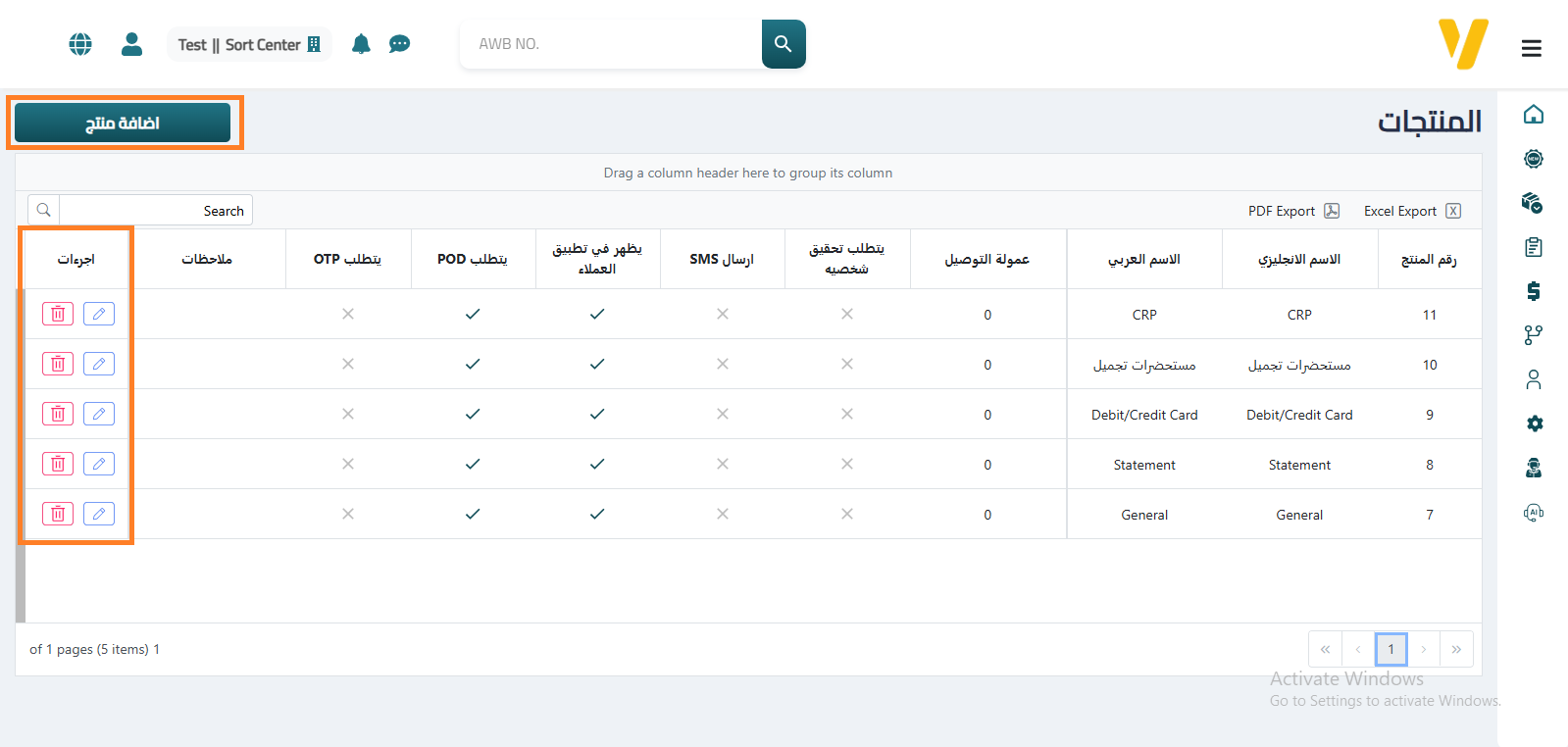The height and width of the screenshot is (747, 1568).
Task: Delete product number 10 row
Action: click(58, 364)
